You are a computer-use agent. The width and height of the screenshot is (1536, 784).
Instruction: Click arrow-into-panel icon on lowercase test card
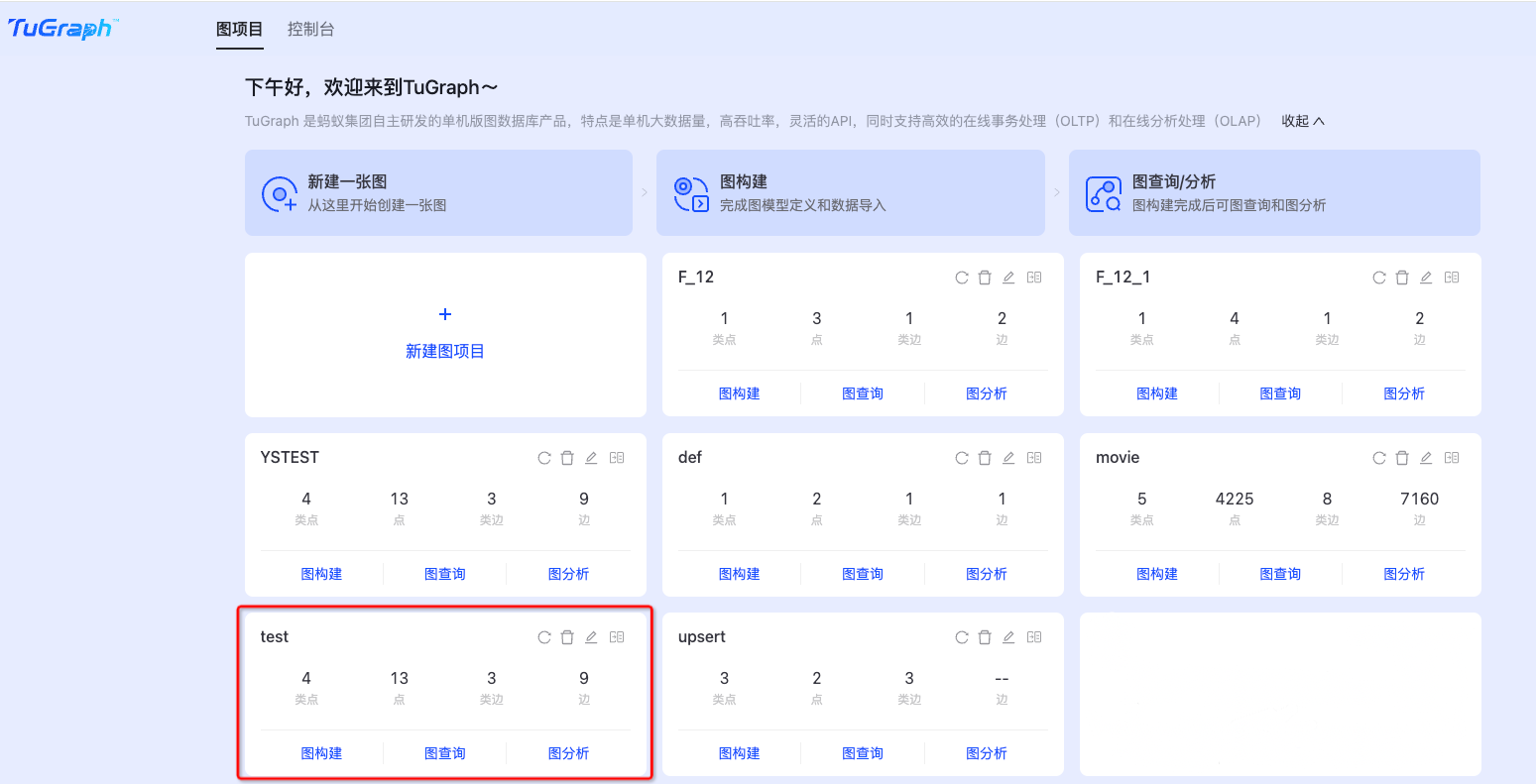pyautogui.click(x=617, y=637)
